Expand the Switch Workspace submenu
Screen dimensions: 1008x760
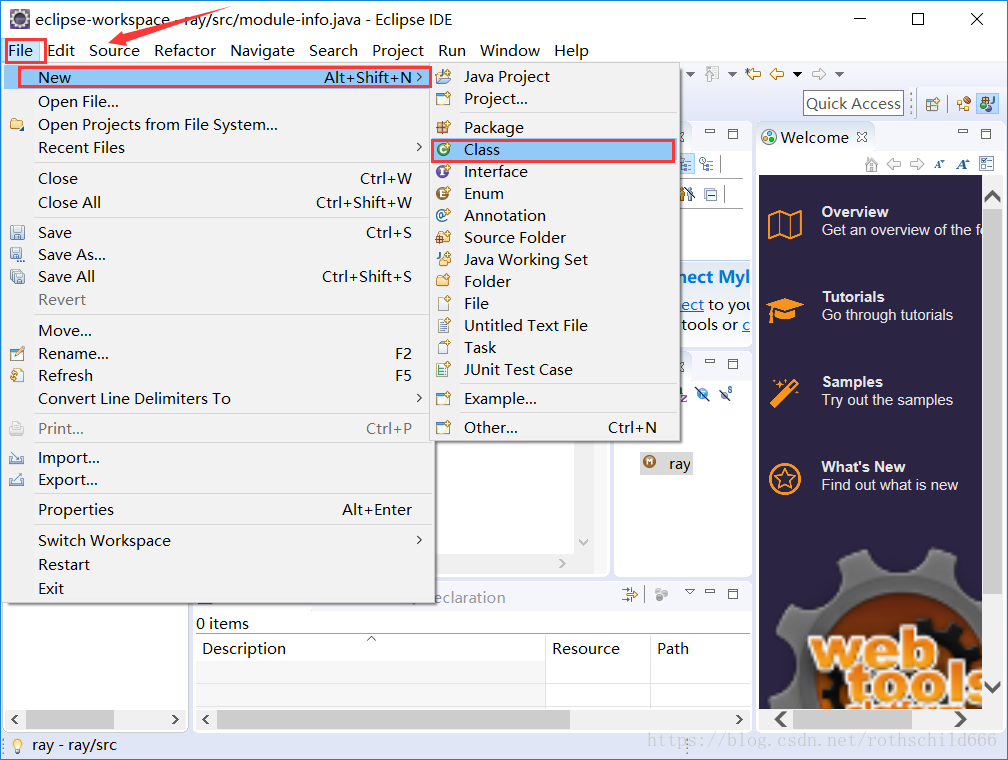218,540
